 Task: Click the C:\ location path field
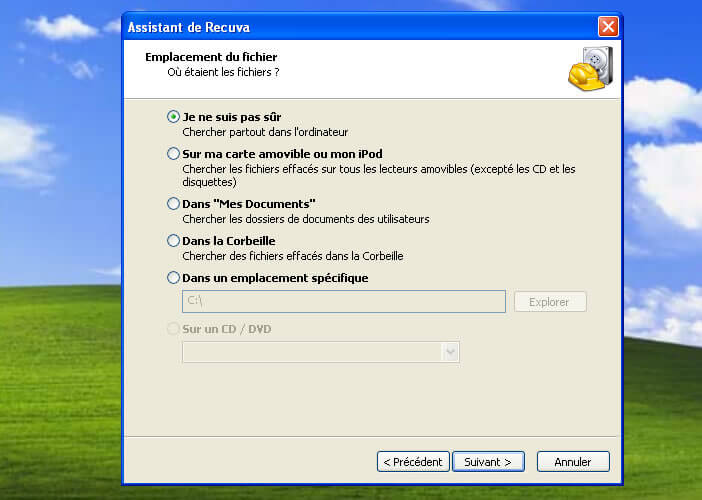[344, 301]
